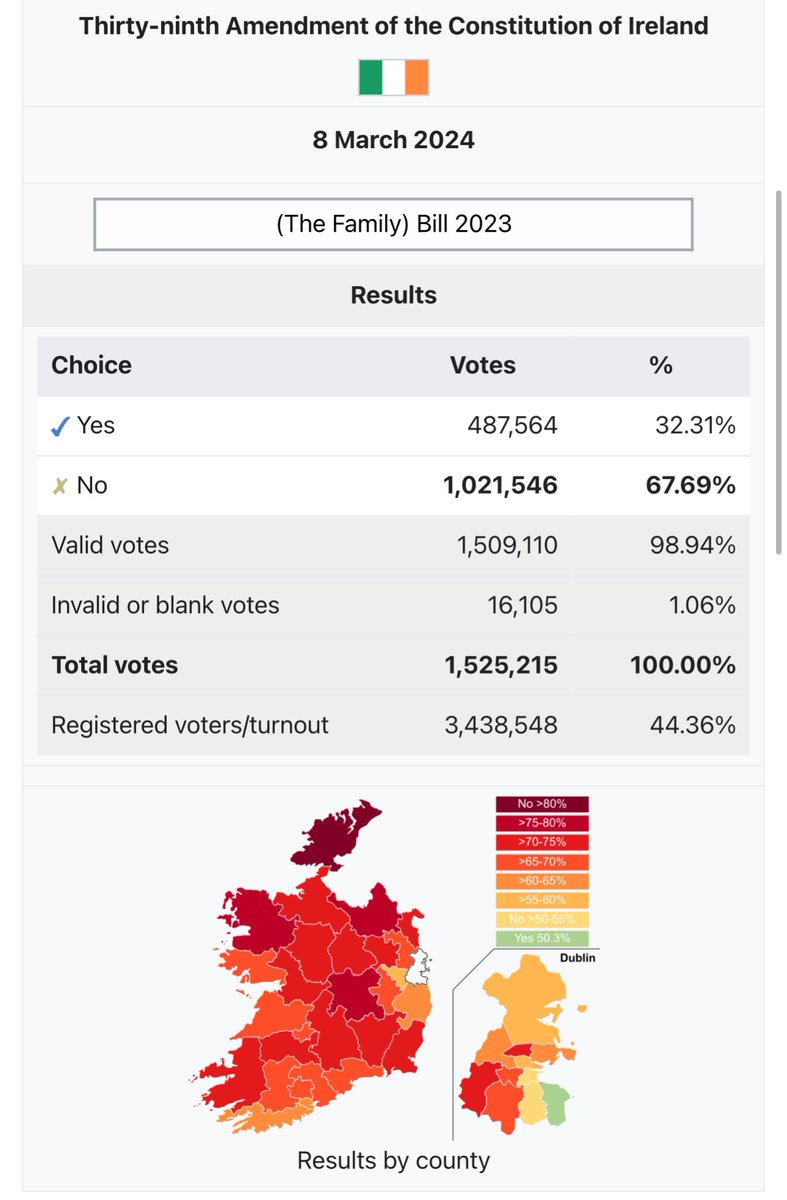Click the 'Yes 50.3%' green legend swatch
Viewport: 787px width, 1200px height.
[x=542, y=938]
